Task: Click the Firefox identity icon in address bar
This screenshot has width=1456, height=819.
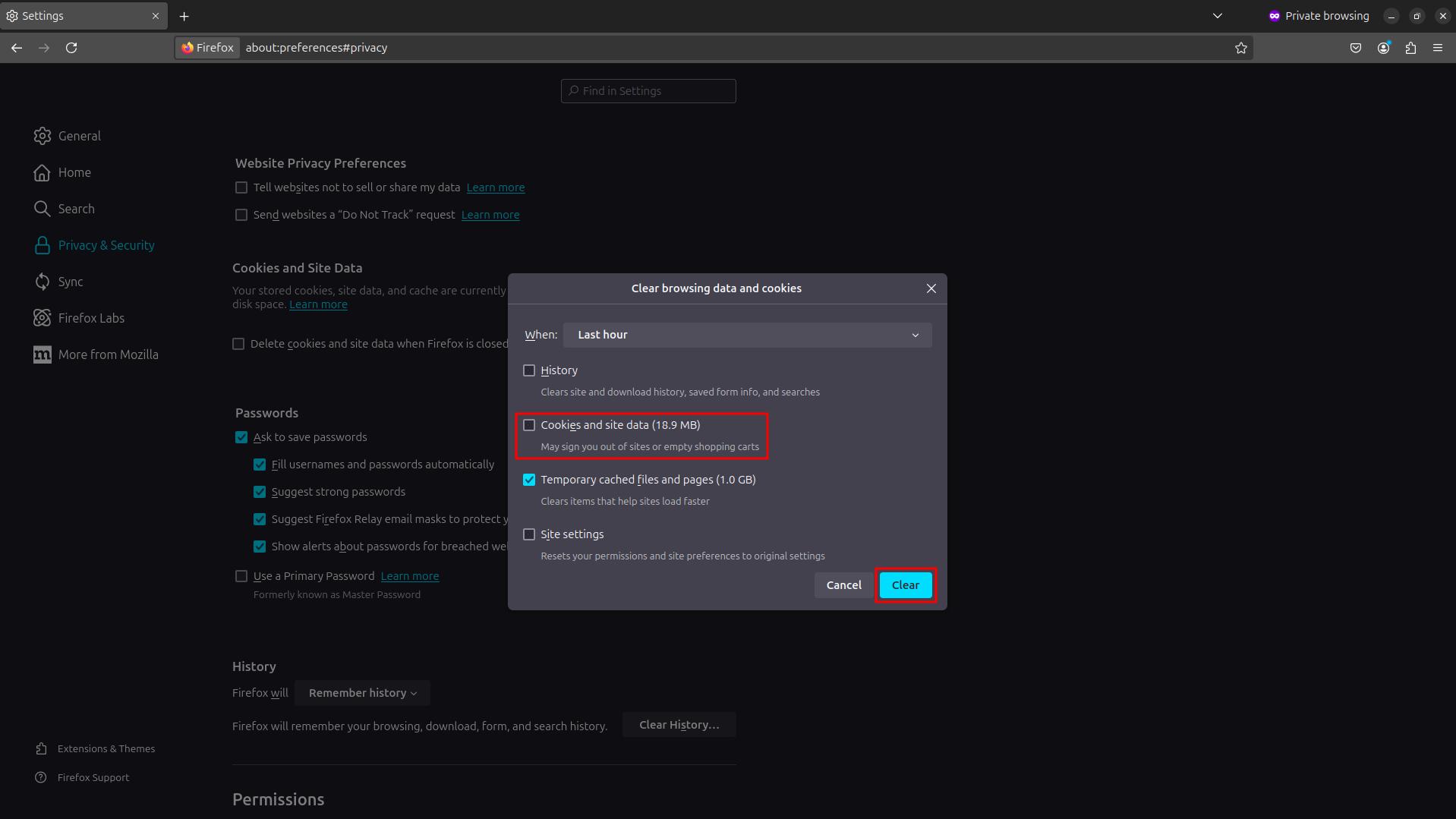Action: [x=207, y=48]
